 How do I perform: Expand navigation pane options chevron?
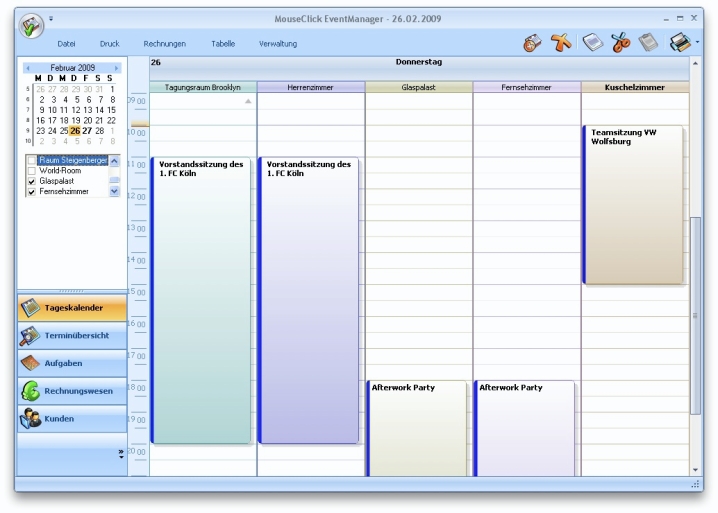pyautogui.click(x=121, y=453)
